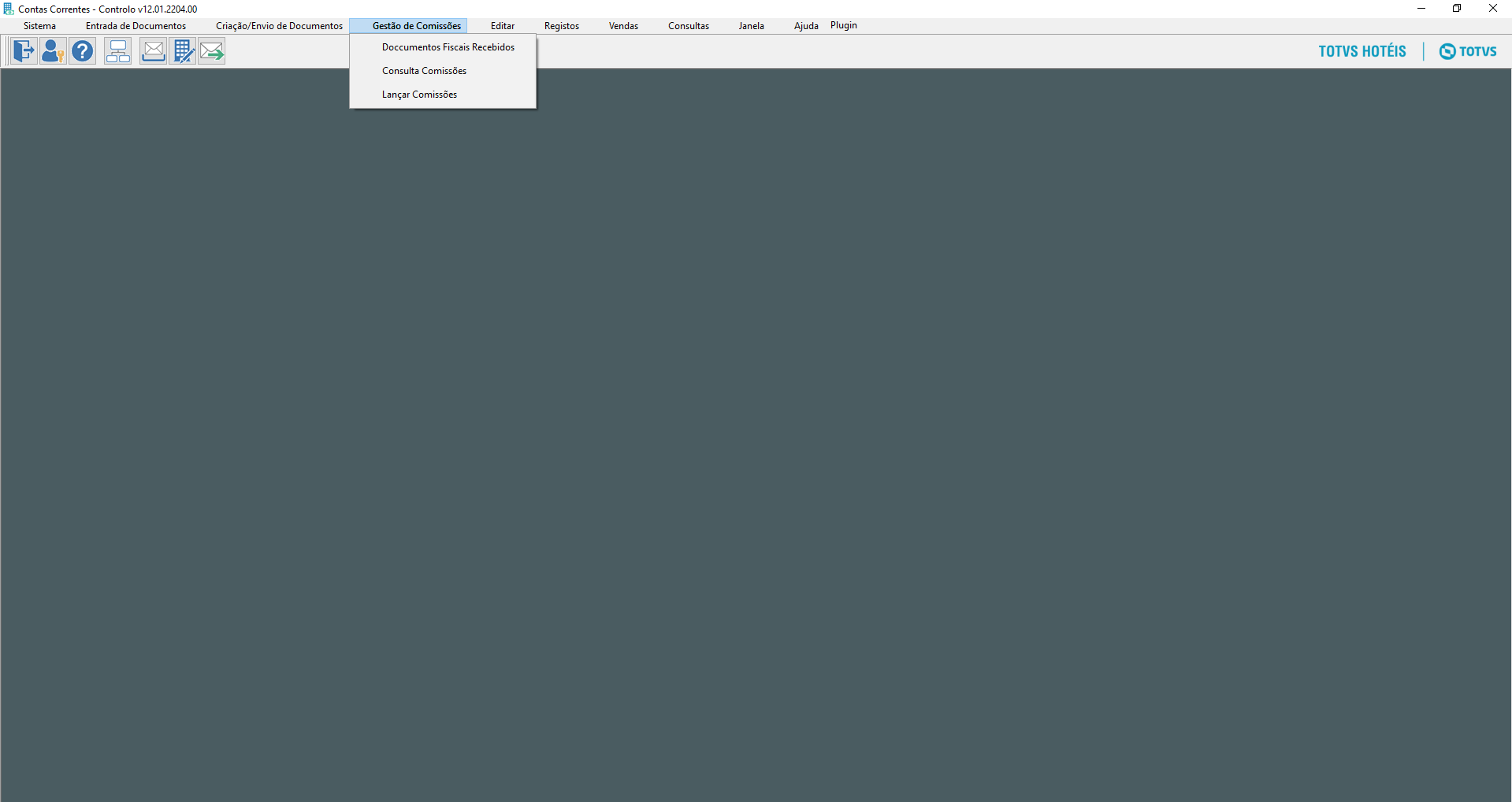
Task: Open the Plugin menu
Action: tap(843, 25)
